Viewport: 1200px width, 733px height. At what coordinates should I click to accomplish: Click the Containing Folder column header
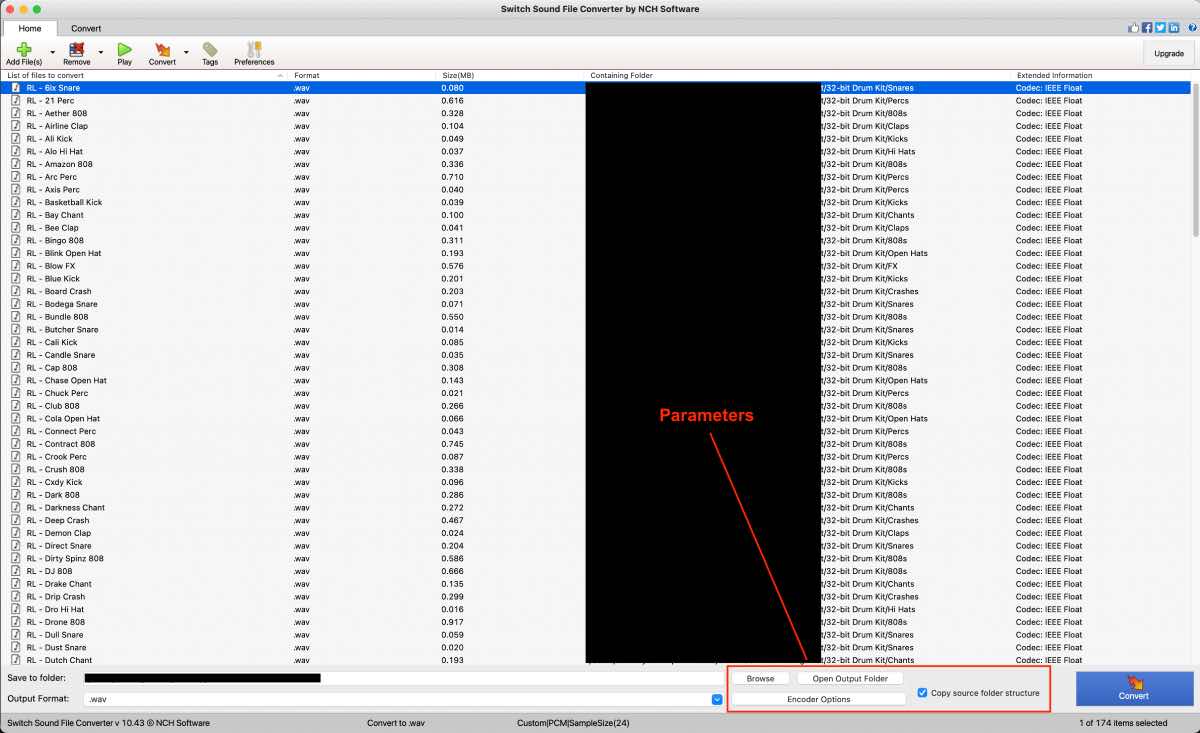click(800, 75)
